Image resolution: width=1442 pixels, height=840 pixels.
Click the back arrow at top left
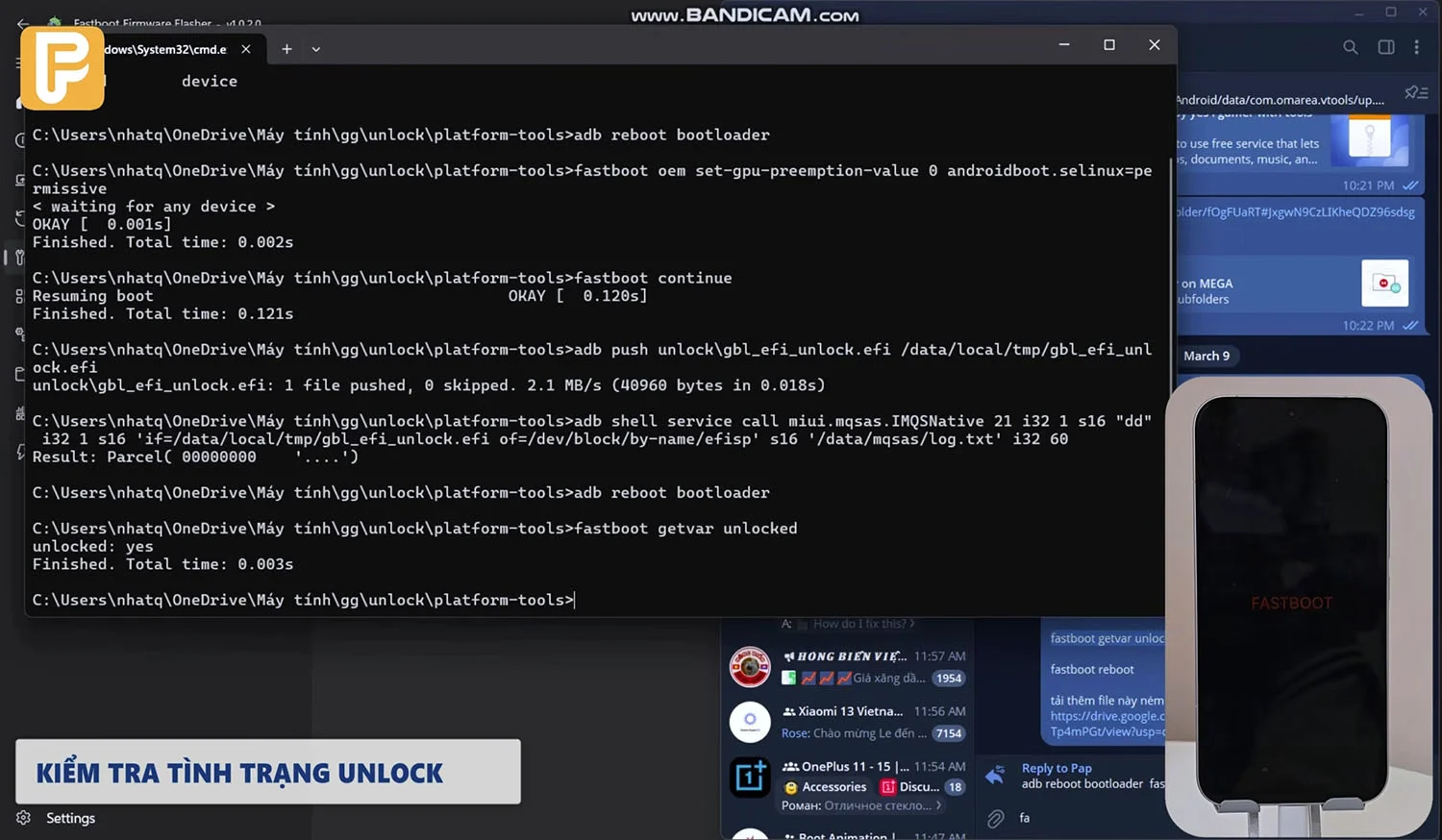tap(21, 23)
